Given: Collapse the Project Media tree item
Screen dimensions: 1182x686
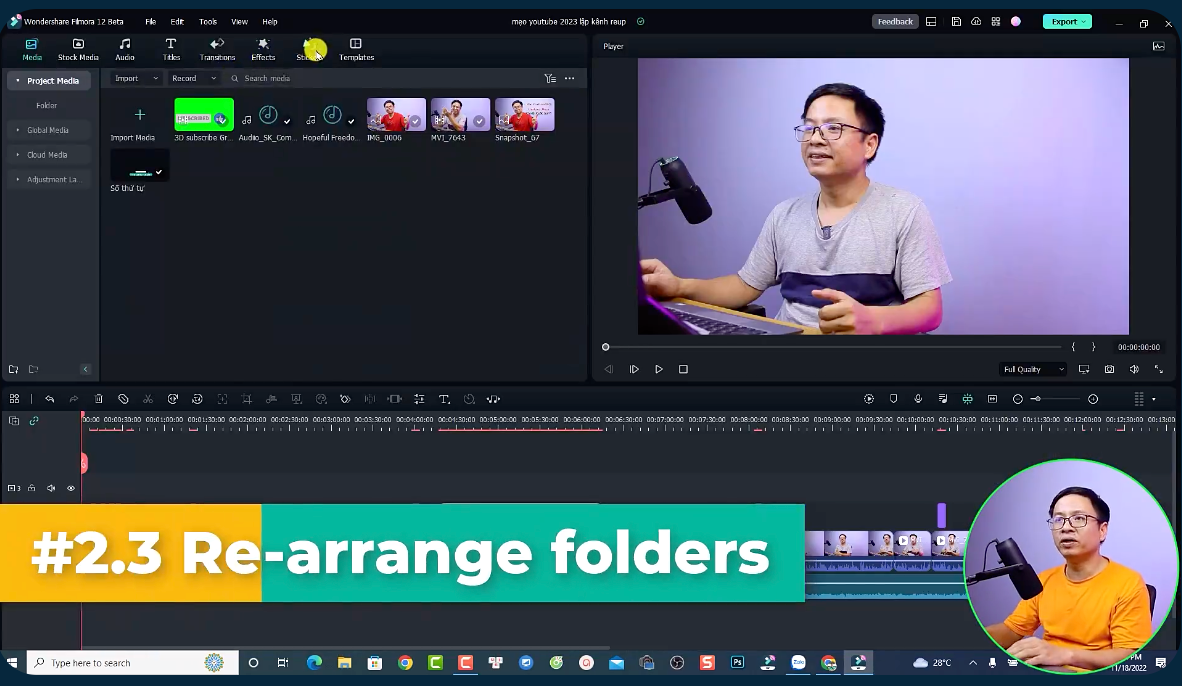Looking at the screenshot, I should pos(17,81).
